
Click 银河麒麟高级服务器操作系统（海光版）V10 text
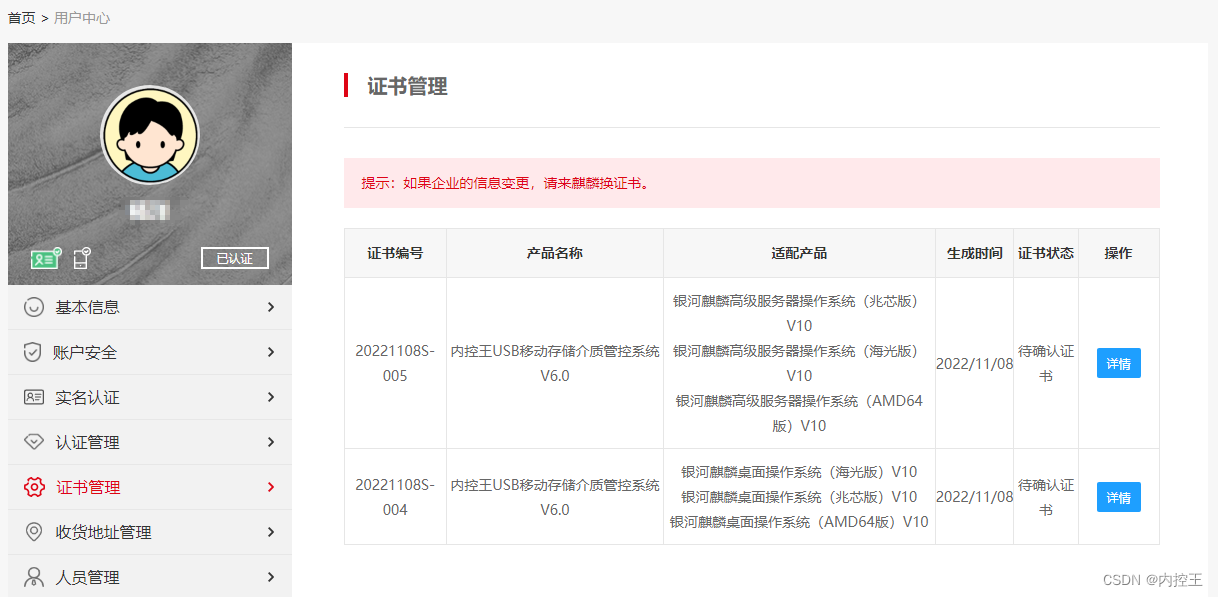(x=799, y=363)
